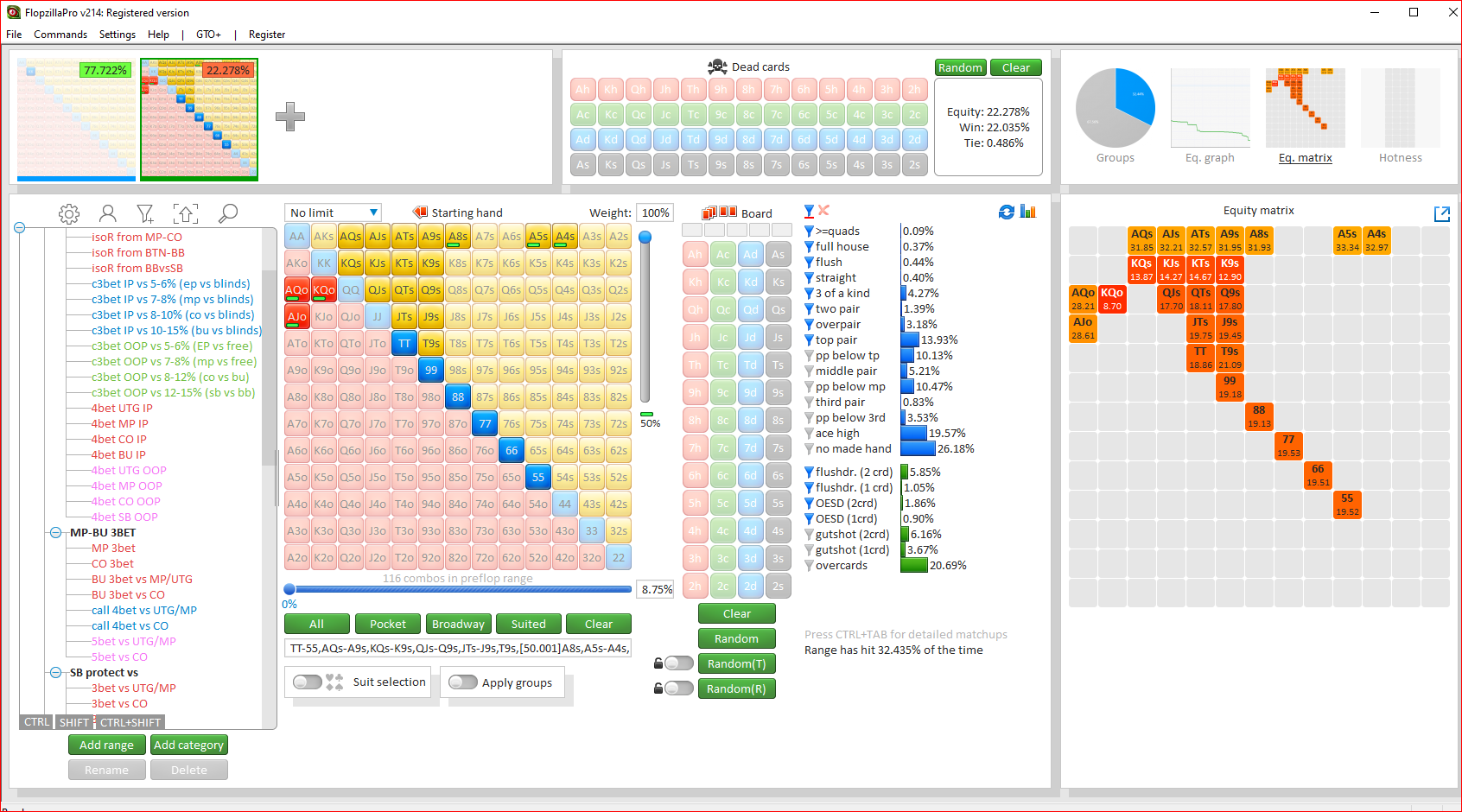This screenshot has width=1462, height=812.
Task: Open the Commands menu
Action: 60,35
